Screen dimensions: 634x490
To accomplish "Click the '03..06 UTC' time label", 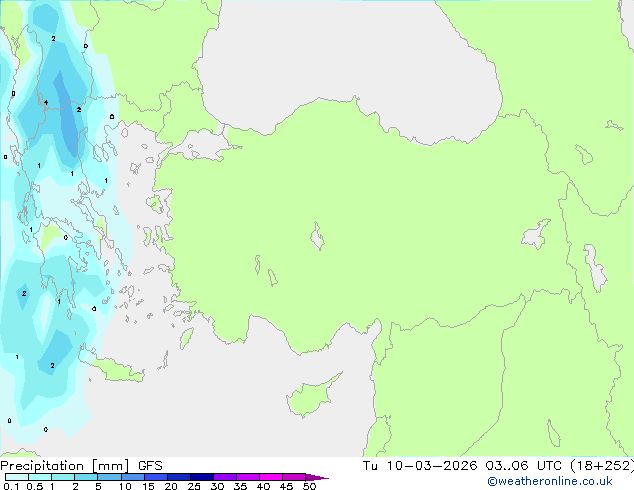I will (x=524, y=466).
